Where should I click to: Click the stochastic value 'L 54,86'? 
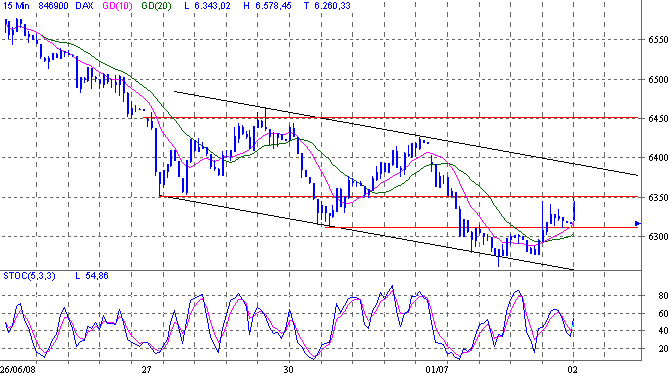pyautogui.click(x=92, y=276)
